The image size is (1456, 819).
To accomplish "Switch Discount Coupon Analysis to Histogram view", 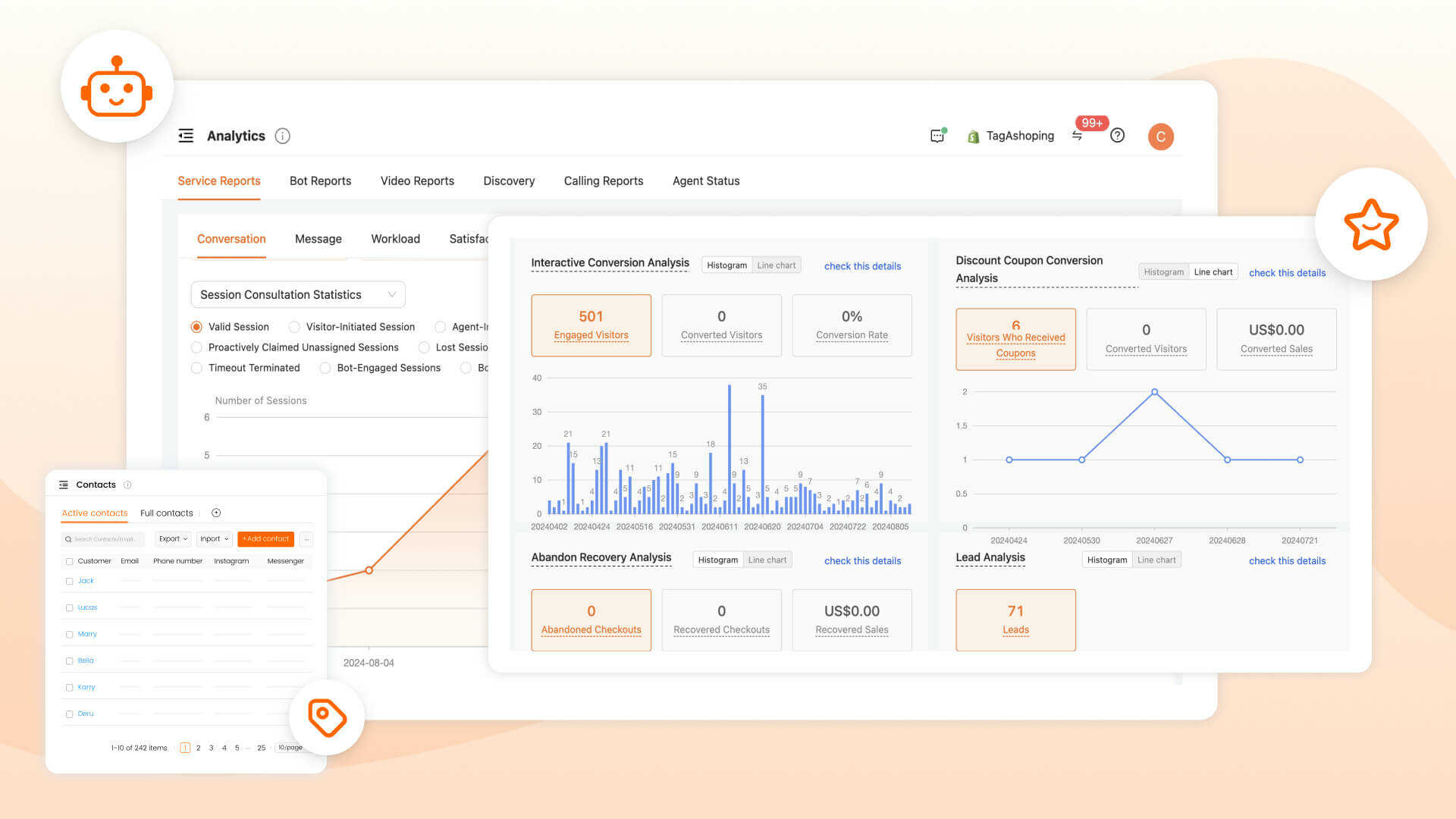I will (x=1163, y=271).
